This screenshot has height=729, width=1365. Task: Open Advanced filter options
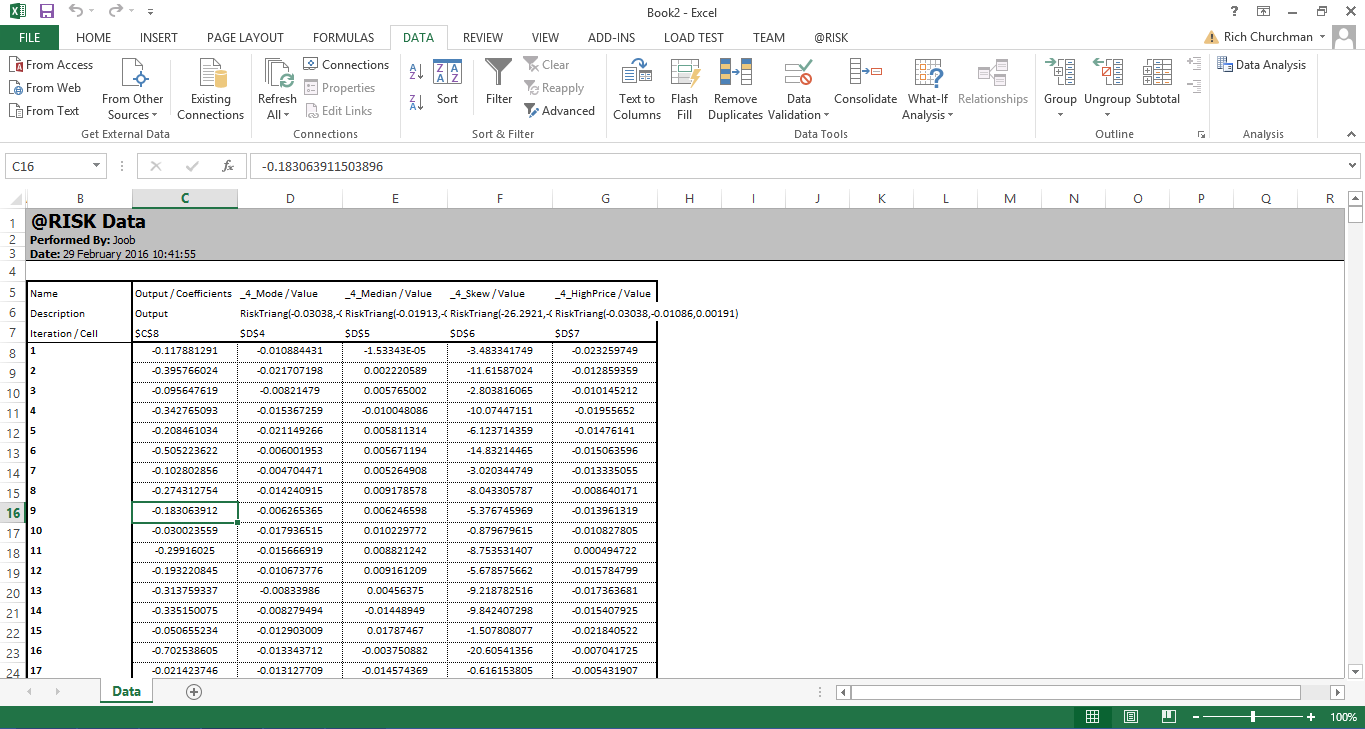pos(559,111)
